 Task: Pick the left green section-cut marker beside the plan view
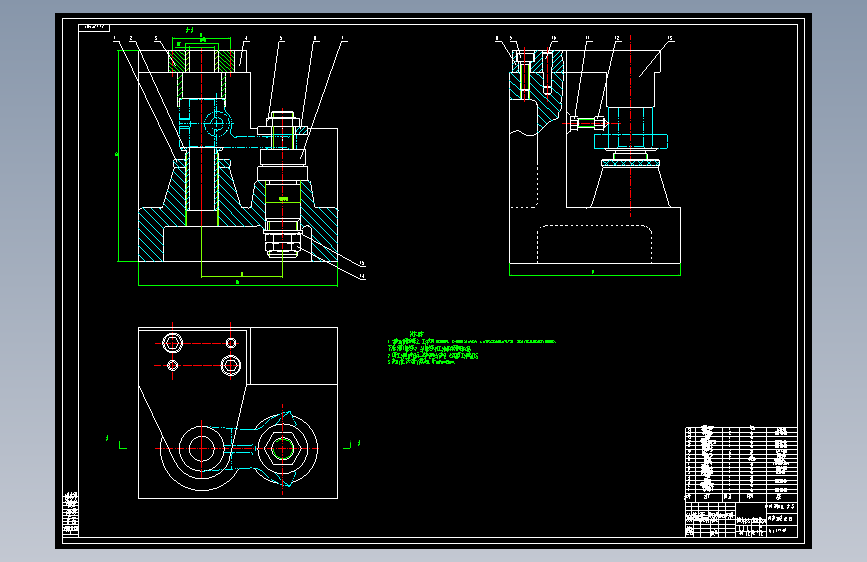116,442
